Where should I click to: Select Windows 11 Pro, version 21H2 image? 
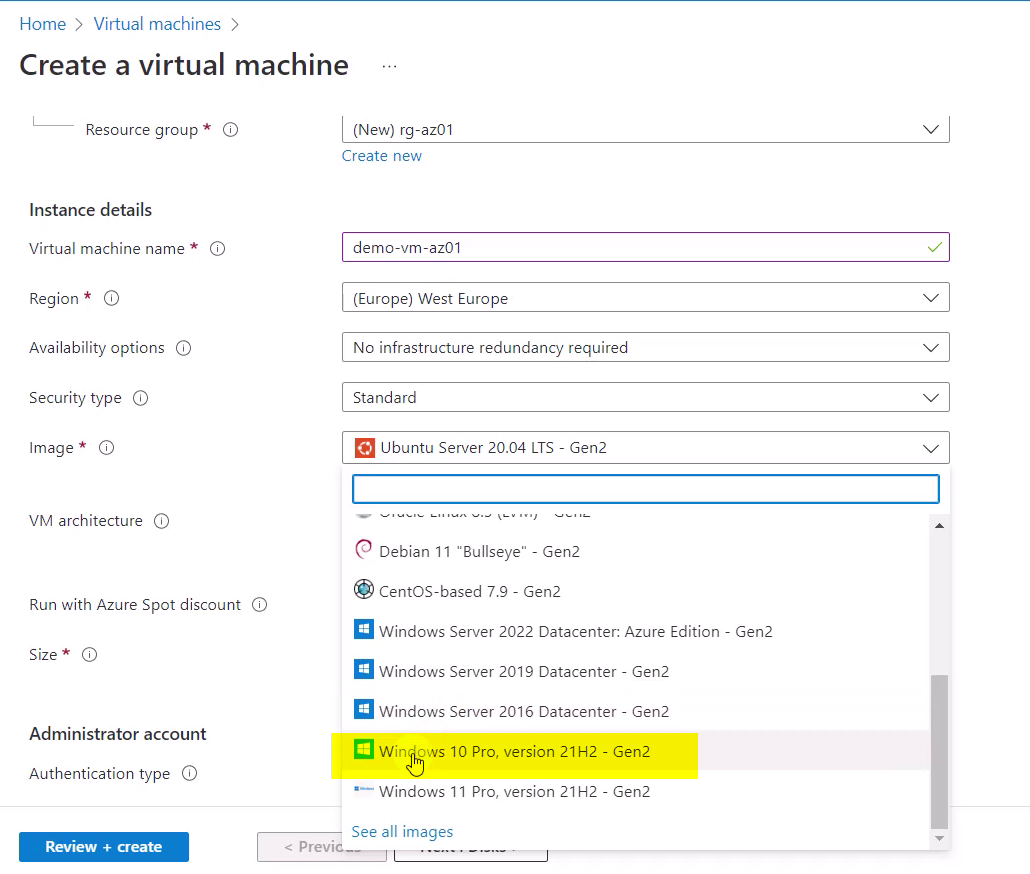636,792
